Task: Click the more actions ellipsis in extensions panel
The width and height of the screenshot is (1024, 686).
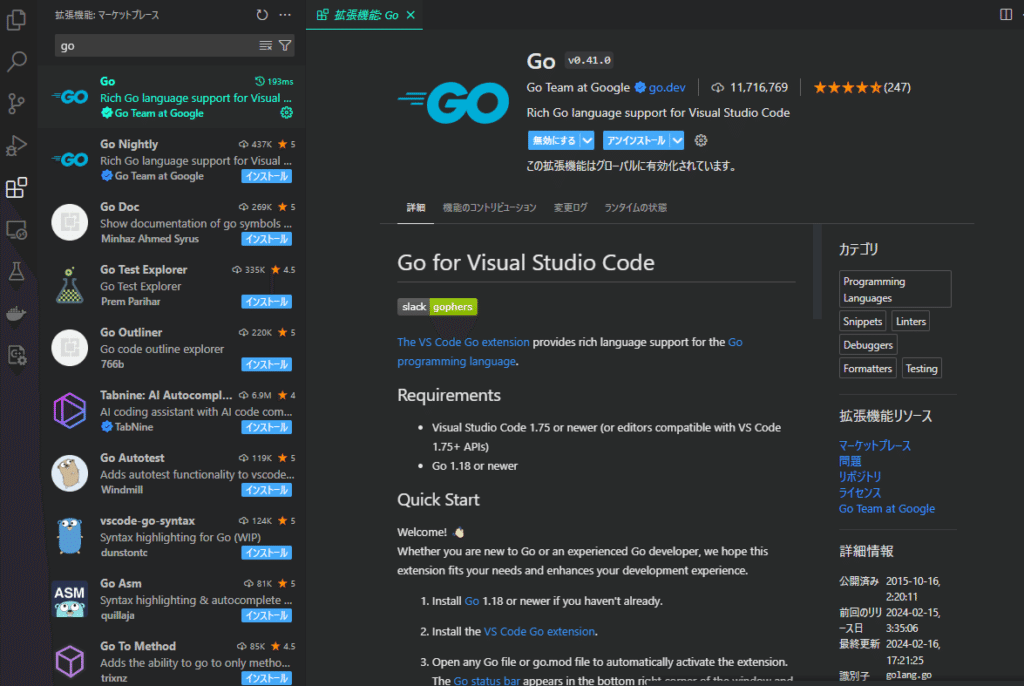Action: pos(284,14)
